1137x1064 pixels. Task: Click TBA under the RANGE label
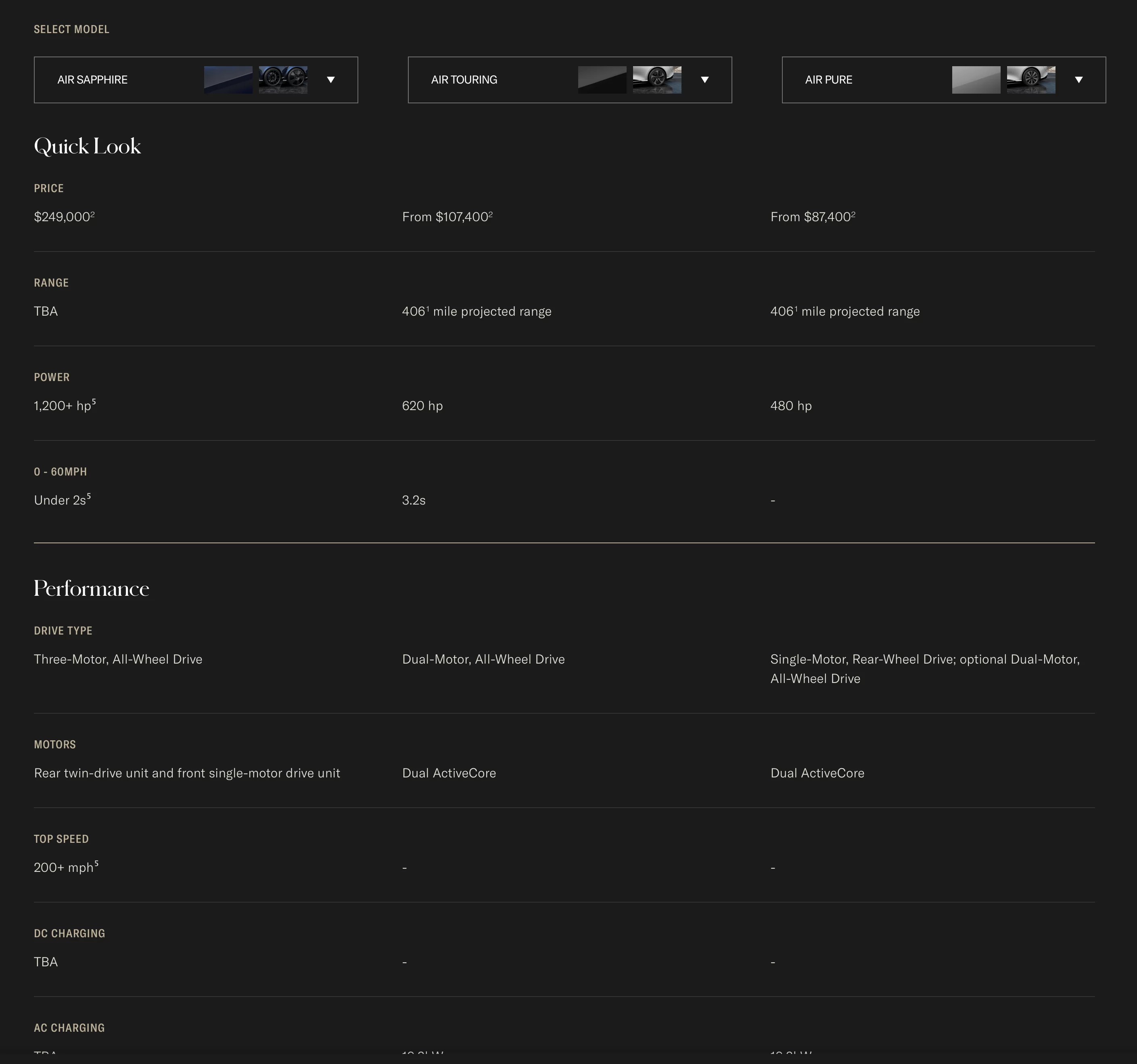click(46, 312)
